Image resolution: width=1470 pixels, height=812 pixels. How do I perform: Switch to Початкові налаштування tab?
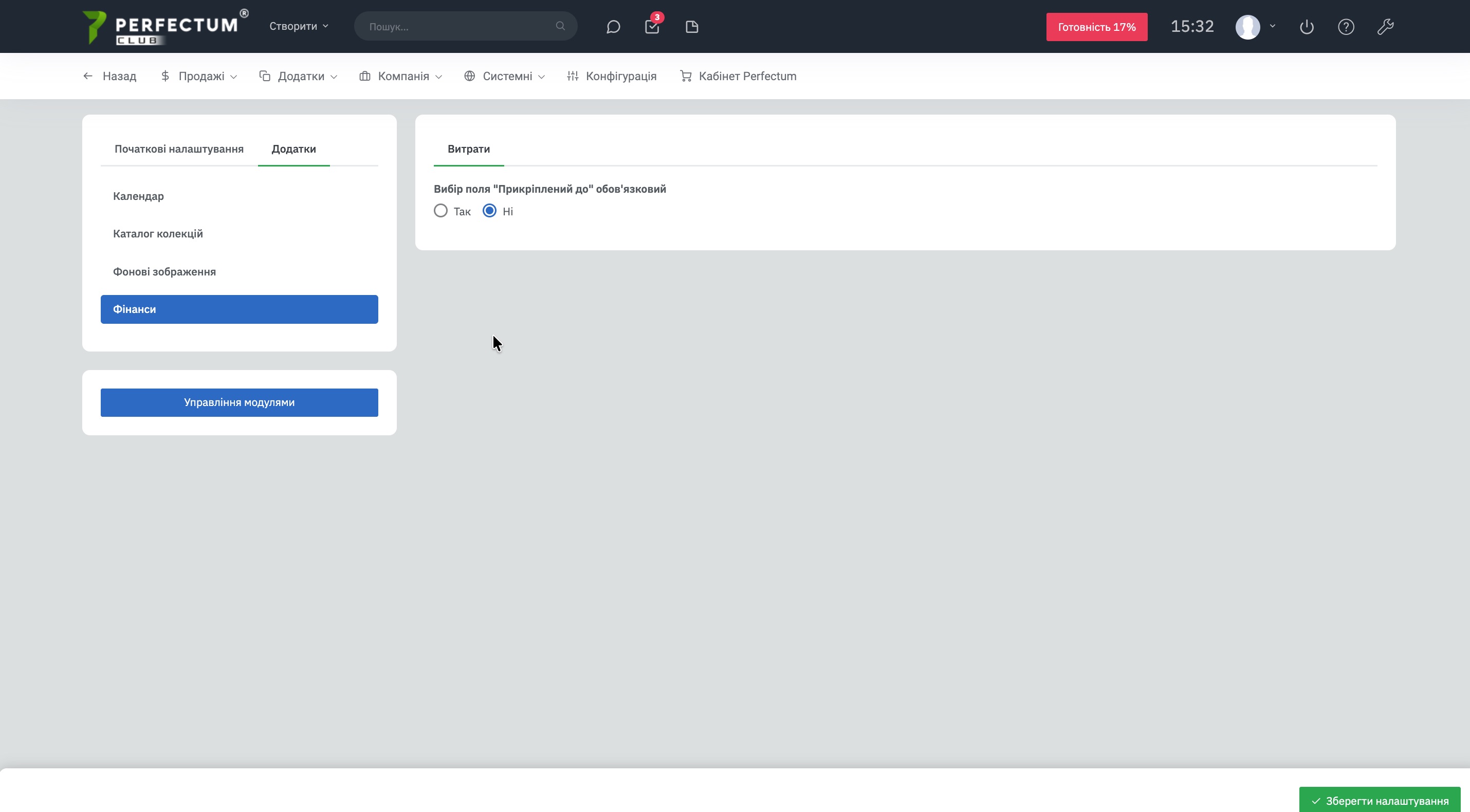pos(179,149)
